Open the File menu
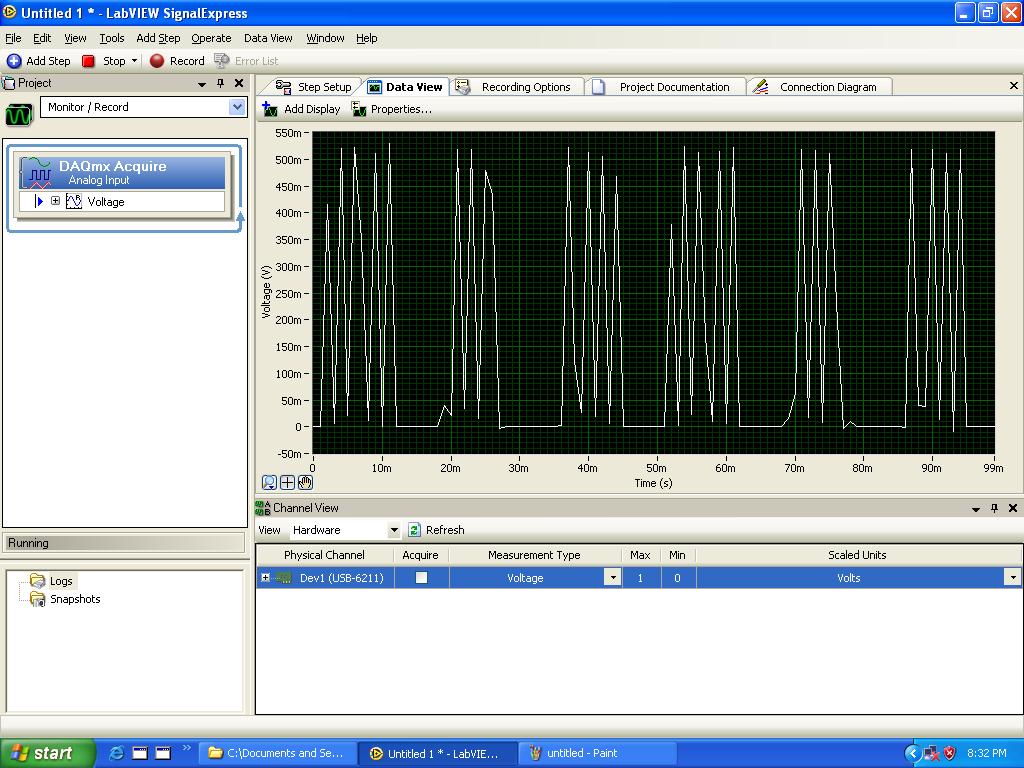Image resolution: width=1024 pixels, height=768 pixels. pyautogui.click(x=13, y=38)
